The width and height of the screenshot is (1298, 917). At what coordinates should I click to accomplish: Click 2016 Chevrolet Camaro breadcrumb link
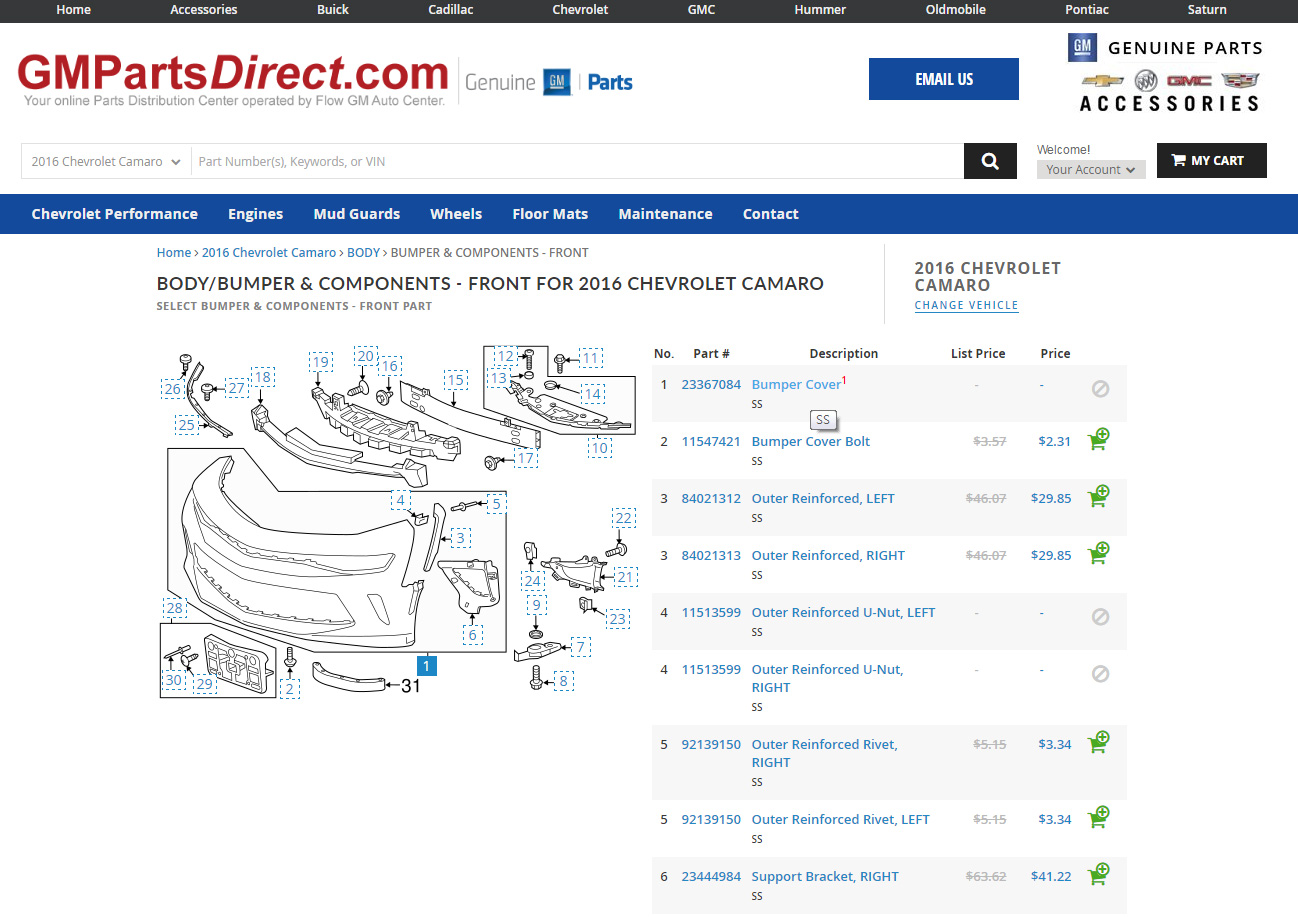[x=269, y=253]
